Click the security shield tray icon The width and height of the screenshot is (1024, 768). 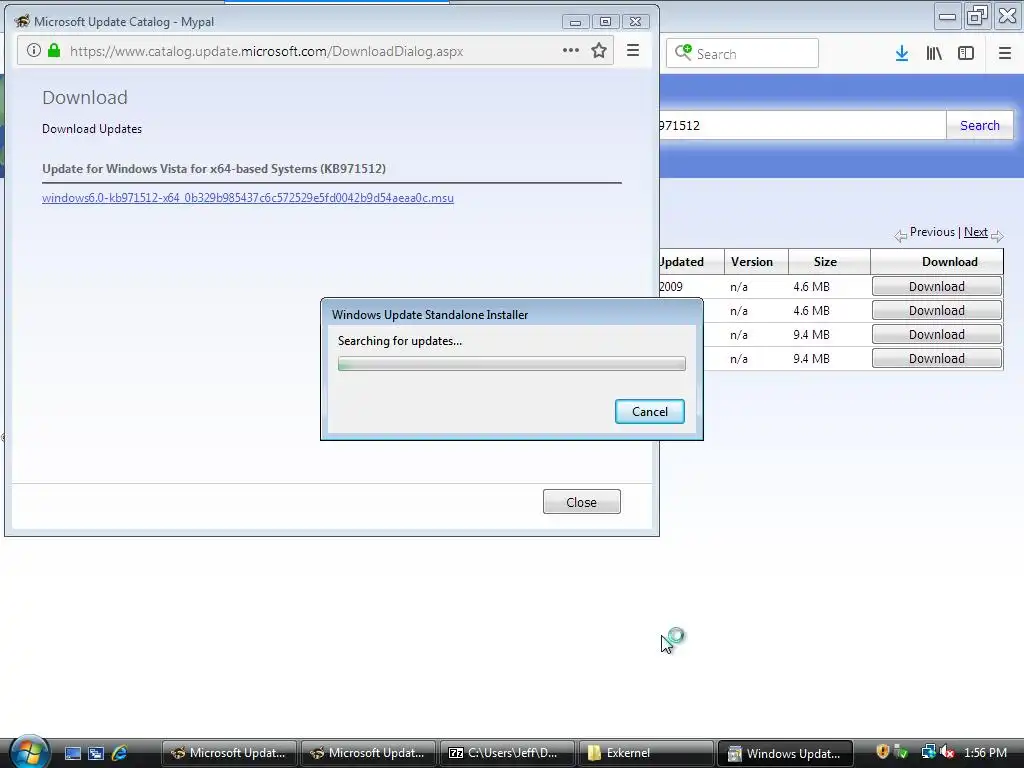click(x=883, y=752)
